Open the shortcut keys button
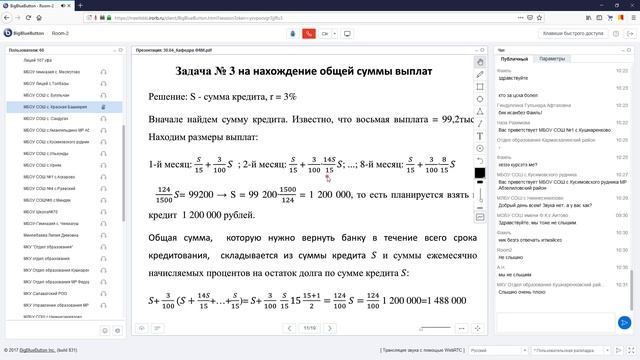Image resolution: width=640 pixels, height=360 pixels. pyautogui.click(x=573, y=33)
